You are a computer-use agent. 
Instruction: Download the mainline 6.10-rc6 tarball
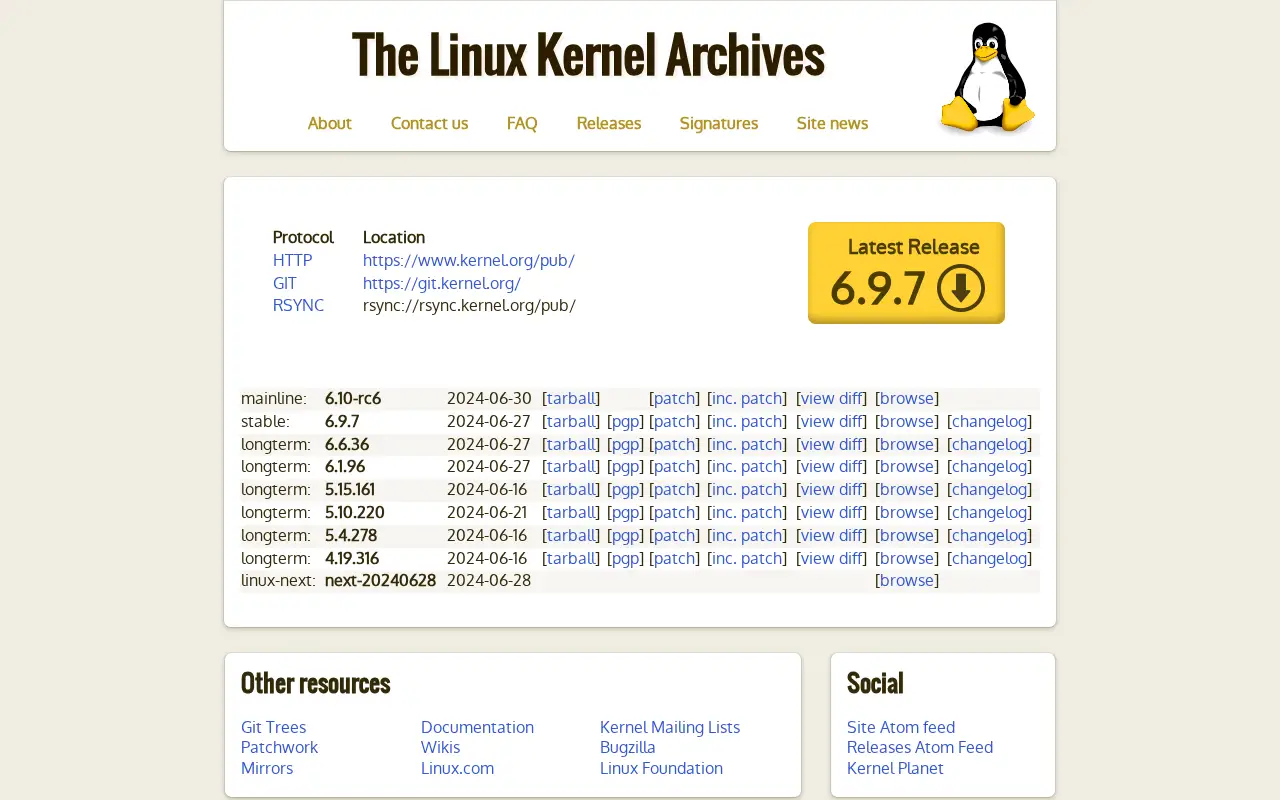point(571,398)
